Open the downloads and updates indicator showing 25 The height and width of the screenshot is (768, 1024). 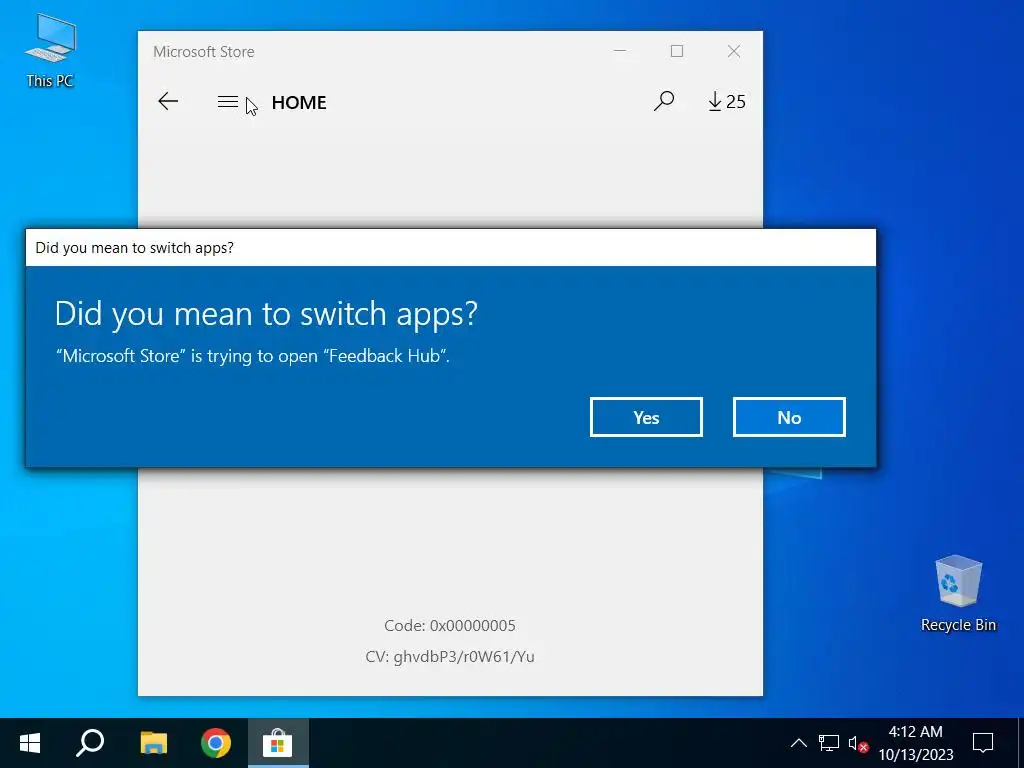coord(726,101)
